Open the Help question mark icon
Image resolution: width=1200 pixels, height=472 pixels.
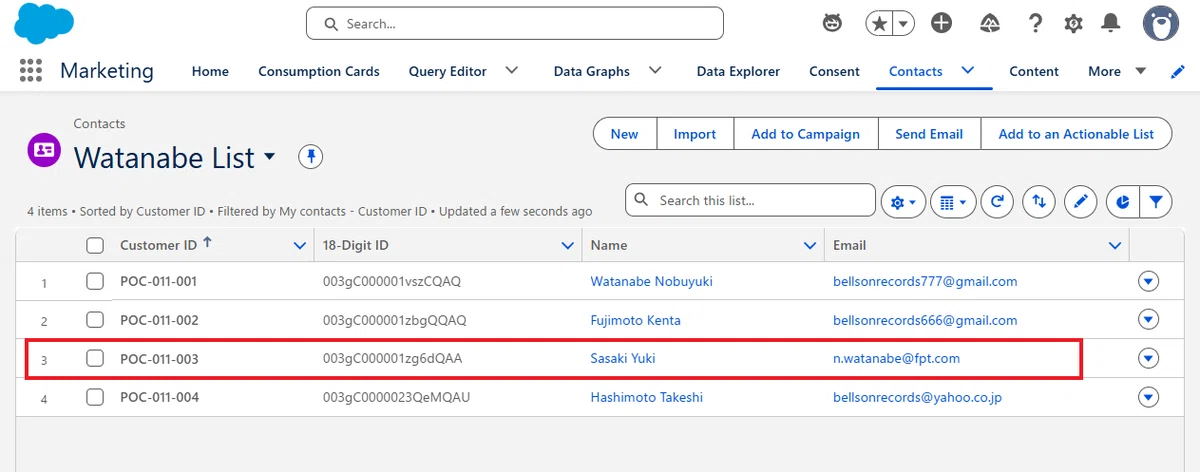[x=1035, y=23]
